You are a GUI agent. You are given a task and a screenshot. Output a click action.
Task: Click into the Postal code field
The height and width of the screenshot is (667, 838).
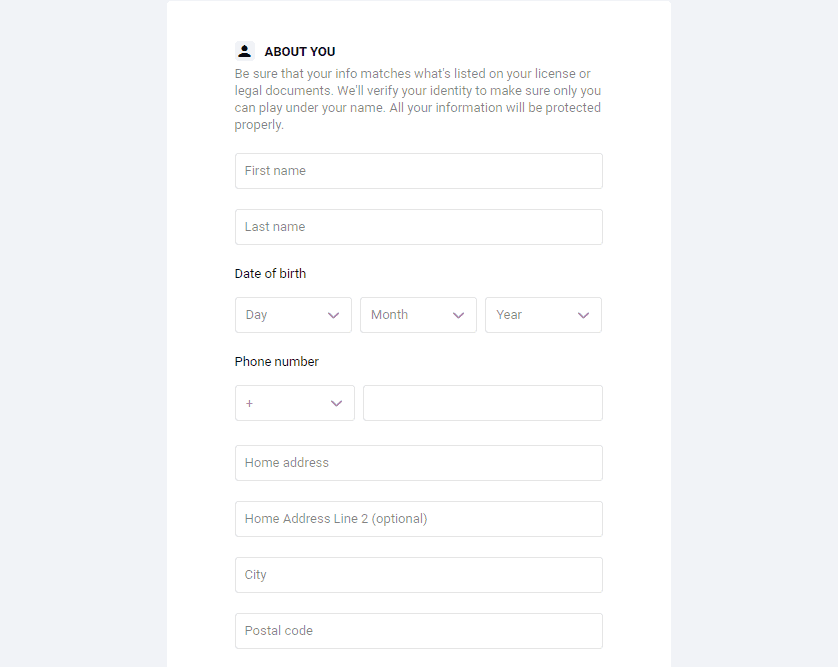pyautogui.click(x=418, y=631)
